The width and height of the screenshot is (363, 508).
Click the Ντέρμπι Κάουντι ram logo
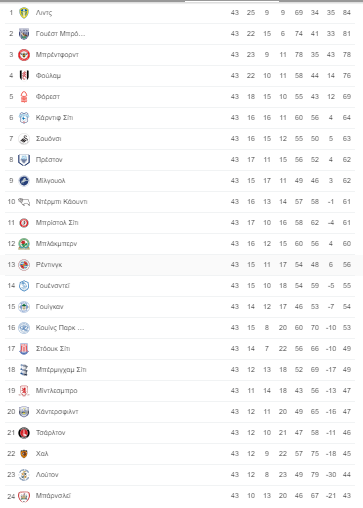point(24,202)
